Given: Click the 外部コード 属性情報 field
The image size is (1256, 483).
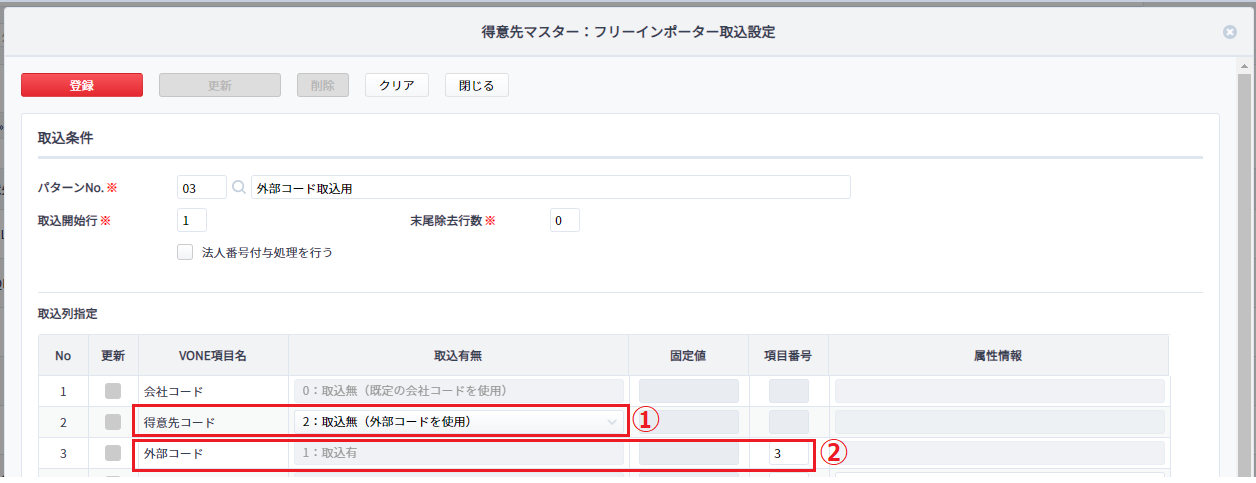Looking at the screenshot, I should [1000, 454].
